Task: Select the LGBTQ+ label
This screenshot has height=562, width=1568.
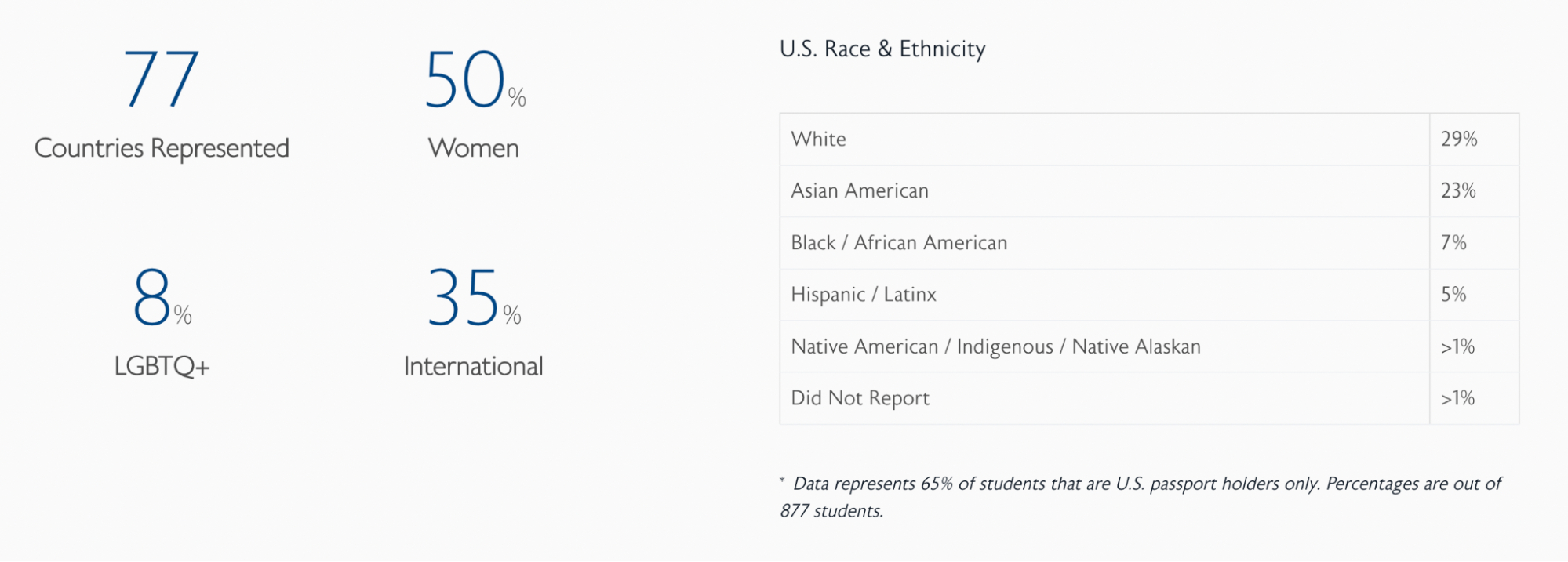Action: [162, 366]
